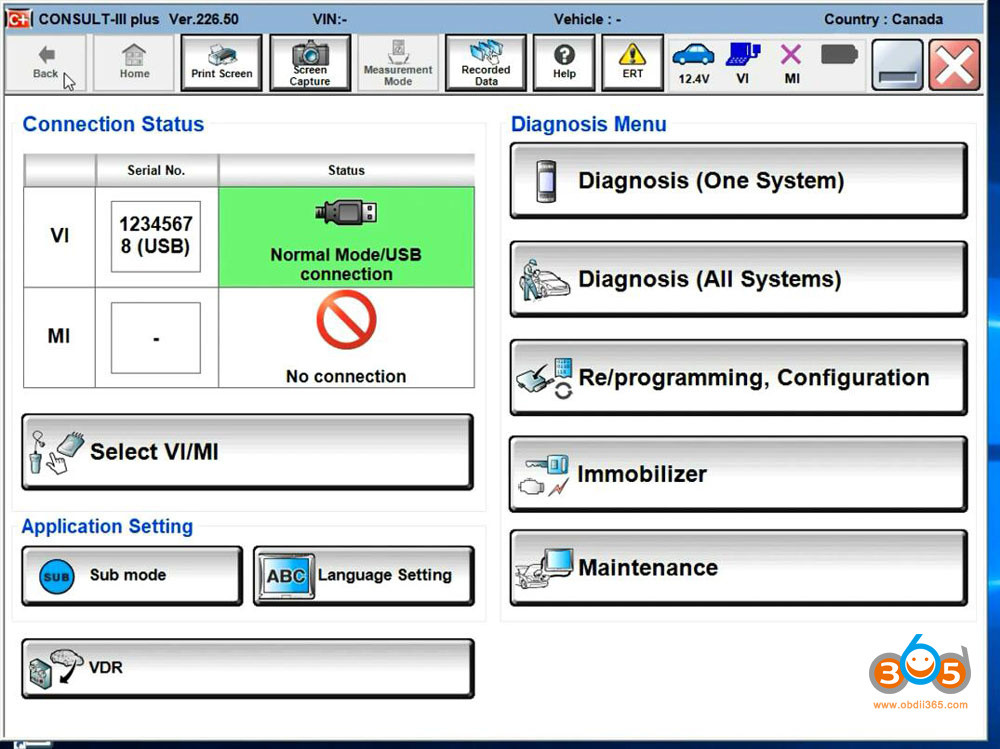Click the VI connection status icon
This screenshot has width=1000, height=749.
point(742,63)
